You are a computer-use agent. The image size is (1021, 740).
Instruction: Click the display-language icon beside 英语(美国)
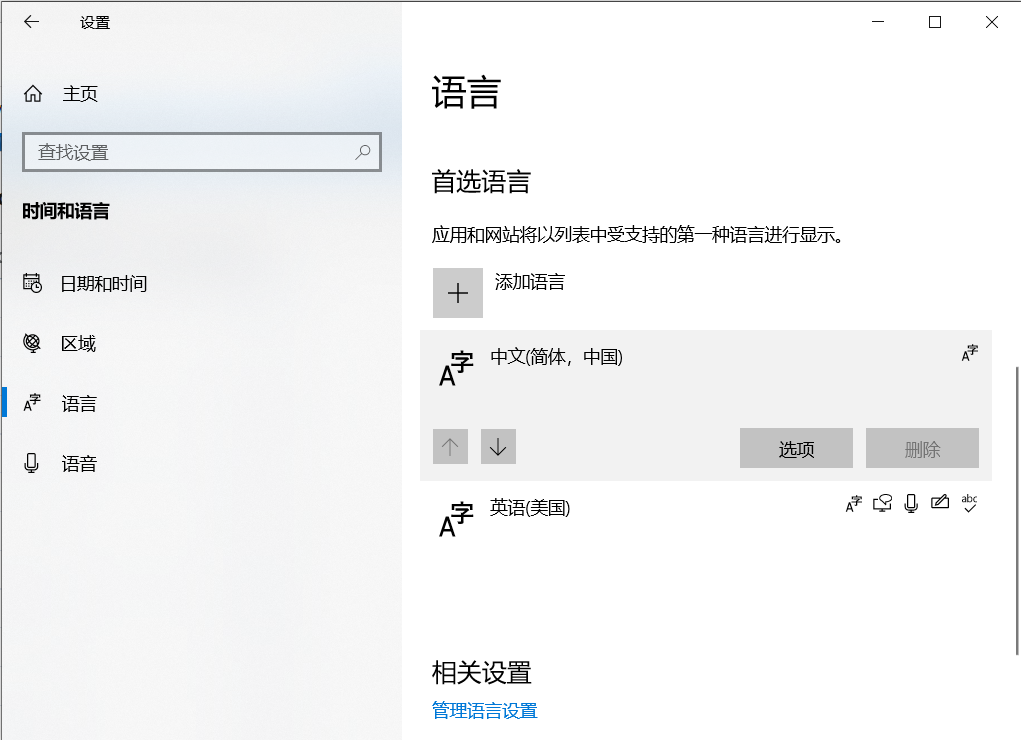(x=852, y=503)
